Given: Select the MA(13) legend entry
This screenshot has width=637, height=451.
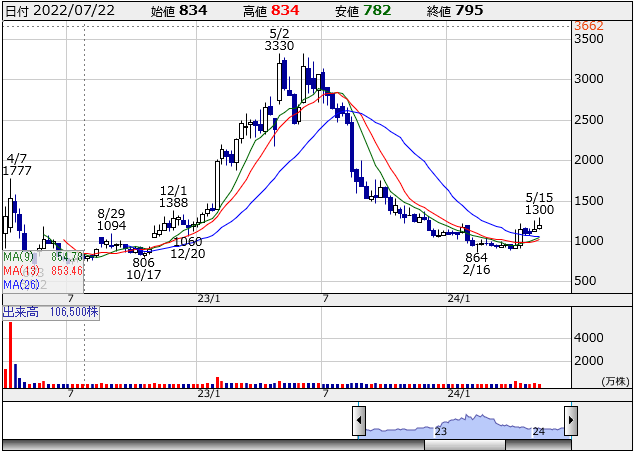Looking at the screenshot, I should (41, 271).
